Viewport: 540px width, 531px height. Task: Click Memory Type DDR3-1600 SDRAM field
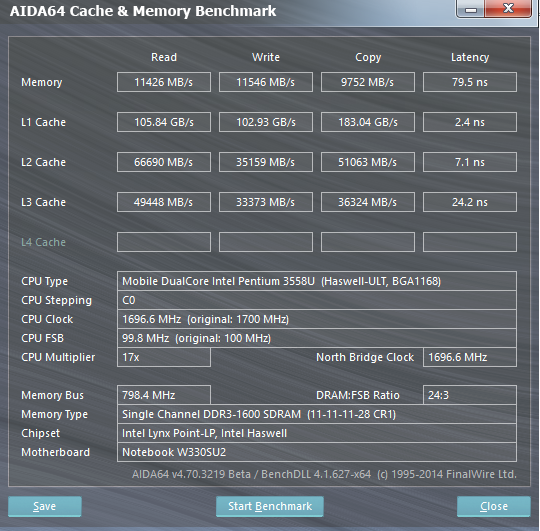[x=317, y=414]
